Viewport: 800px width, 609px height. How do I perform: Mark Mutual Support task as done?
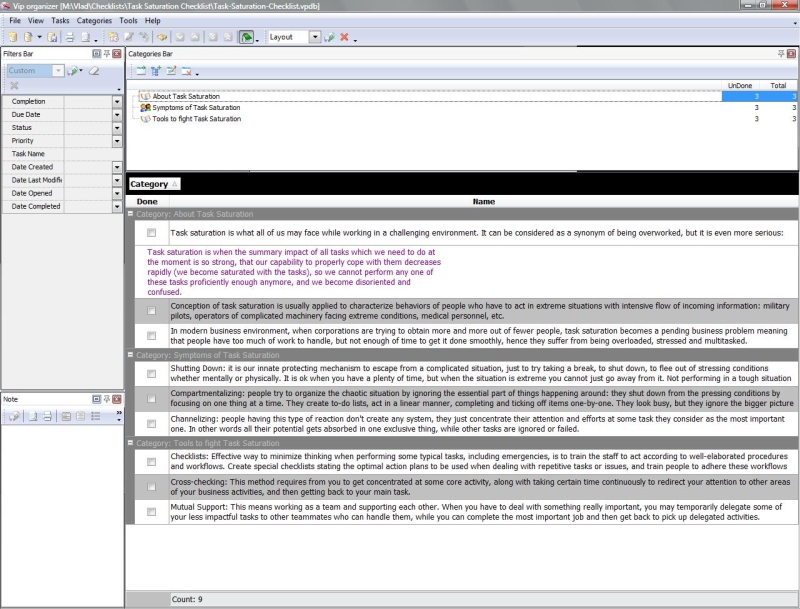point(151,512)
